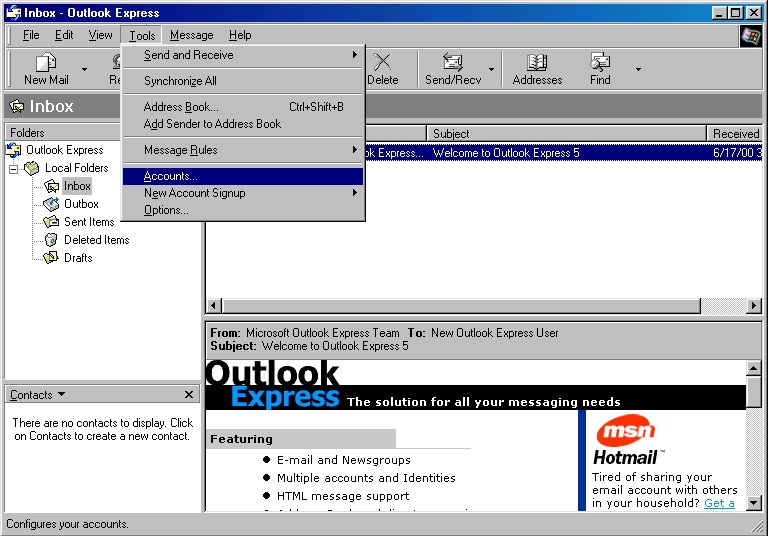768x536 pixels.
Task: Choose Accounts... from Tools menu
Action: [243, 176]
